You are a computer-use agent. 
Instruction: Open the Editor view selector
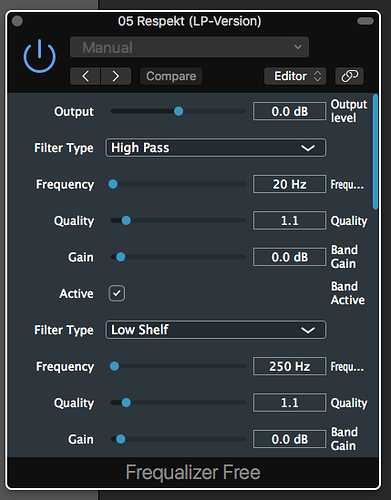(x=295, y=76)
